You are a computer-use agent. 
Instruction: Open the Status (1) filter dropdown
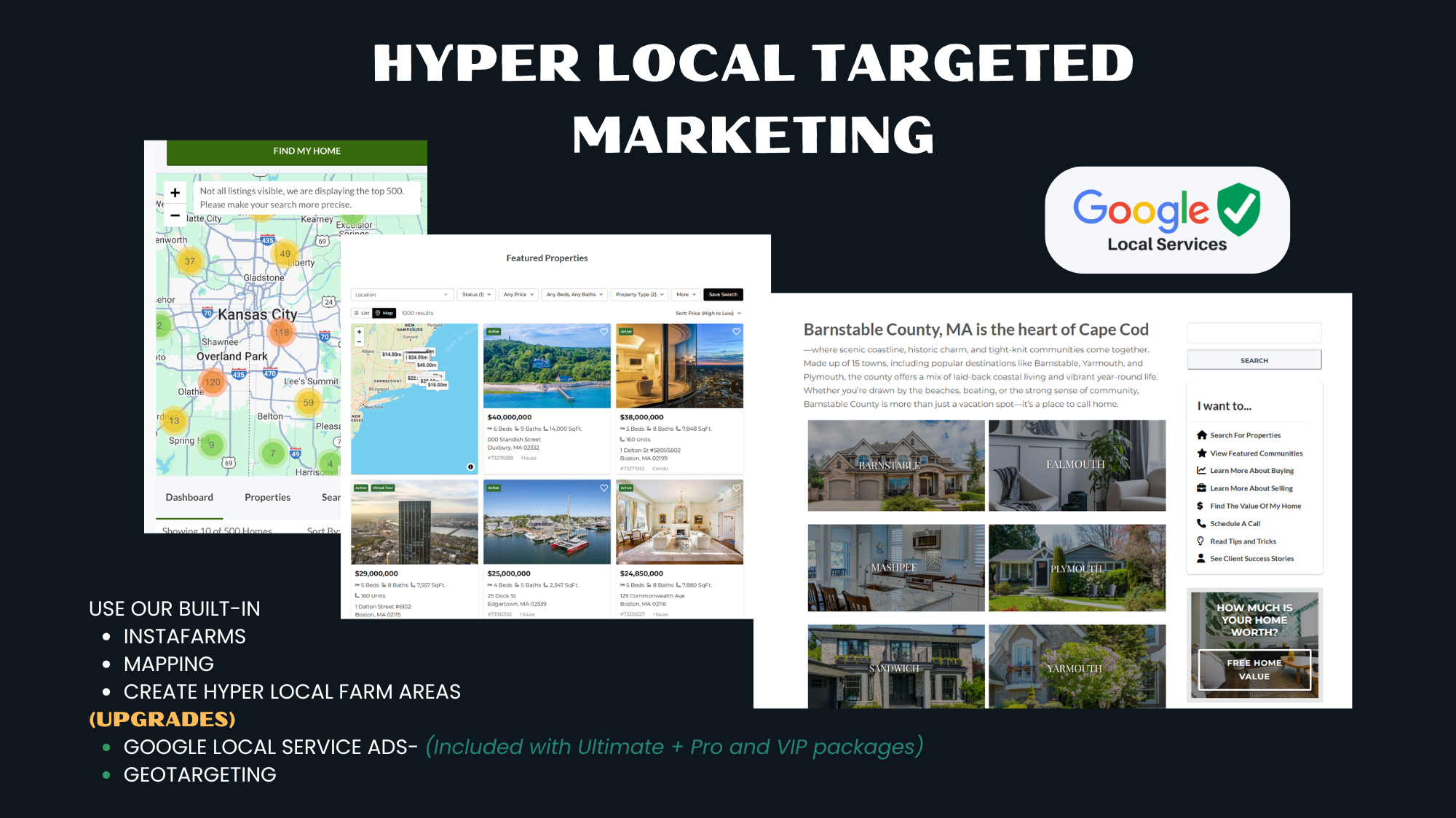[477, 295]
